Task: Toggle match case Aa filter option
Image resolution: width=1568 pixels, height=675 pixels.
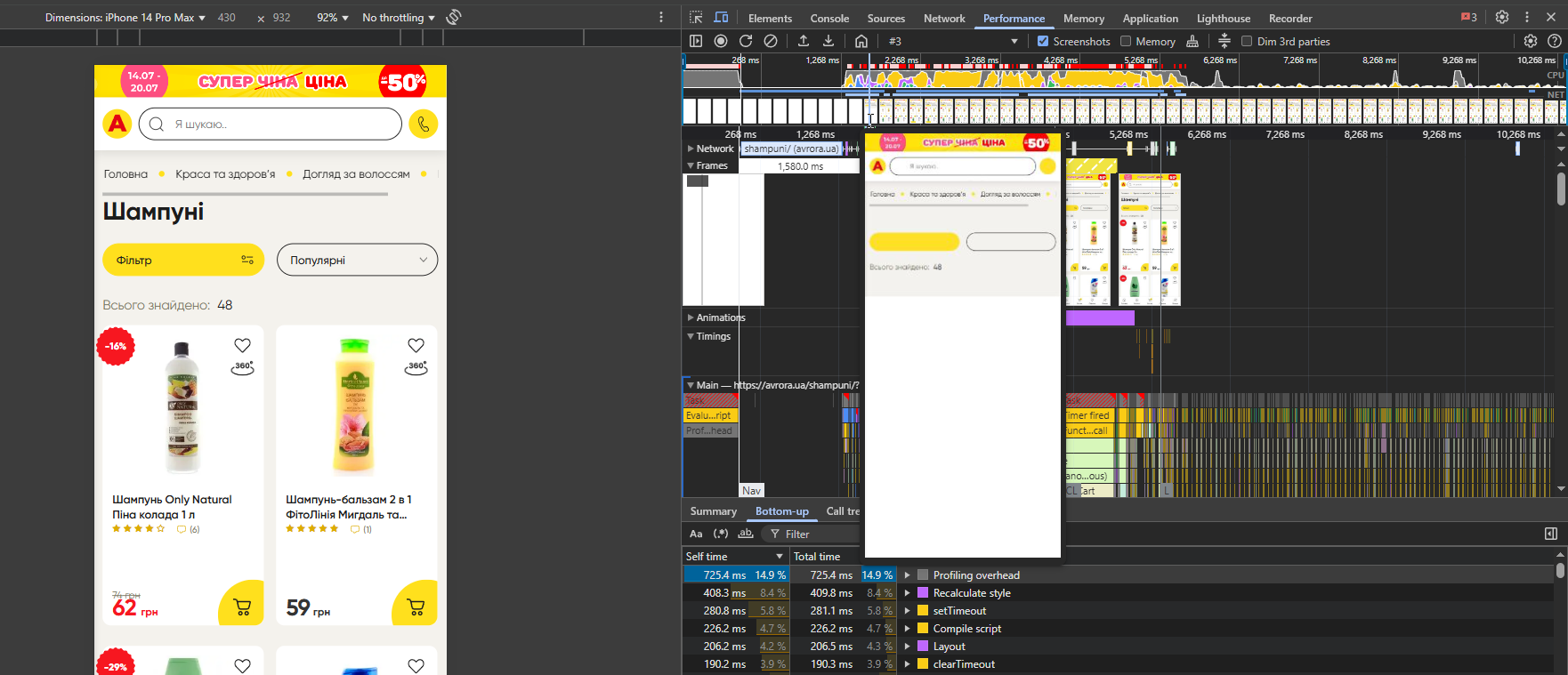Action: tap(696, 534)
